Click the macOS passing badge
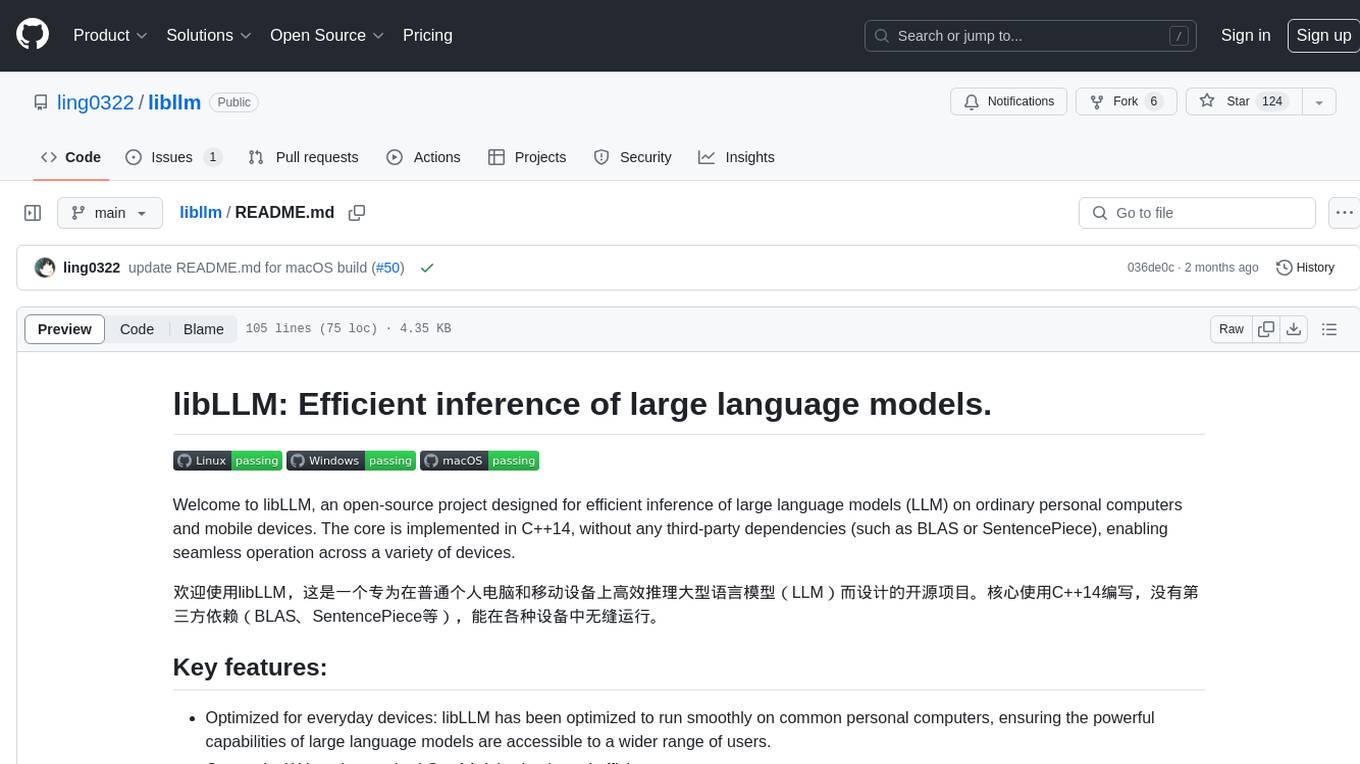 click(x=479, y=461)
